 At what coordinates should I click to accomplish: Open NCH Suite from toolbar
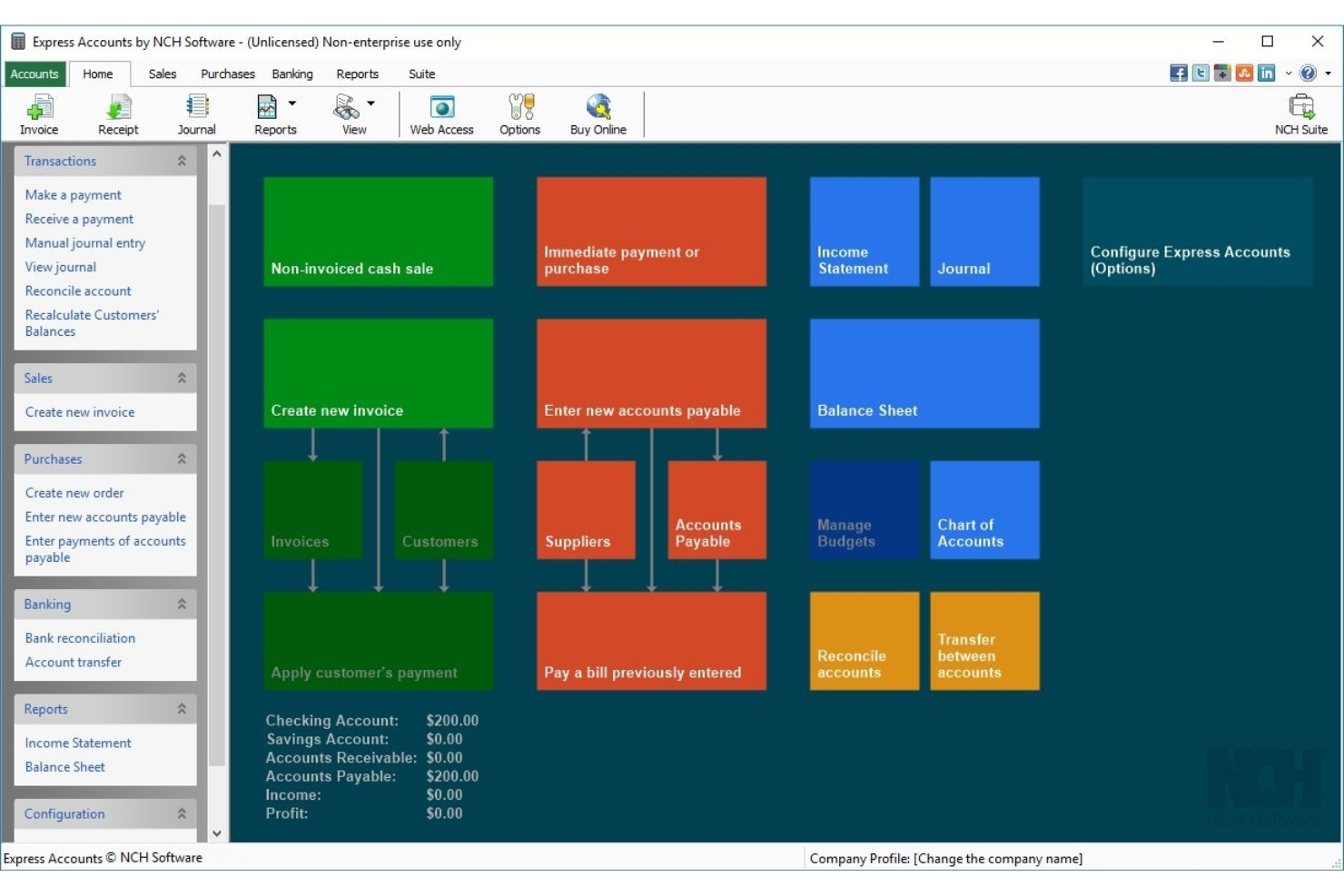(1300, 114)
